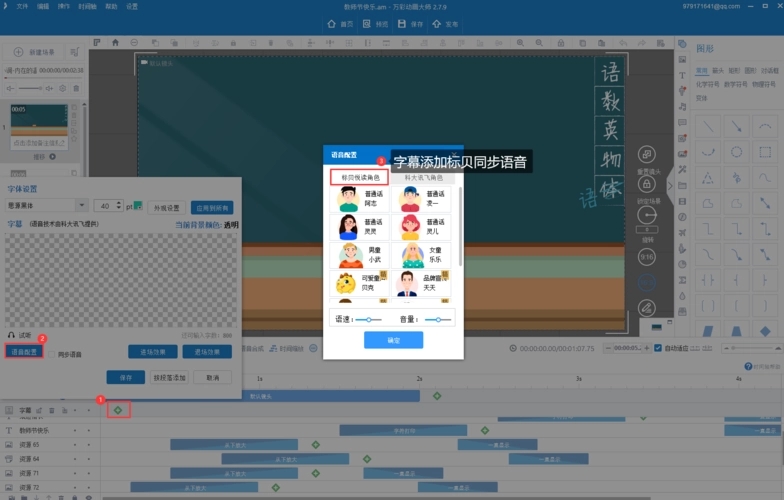Select the dashed square shape
Viewport: 784px width, 500px height.
click(x=765, y=152)
